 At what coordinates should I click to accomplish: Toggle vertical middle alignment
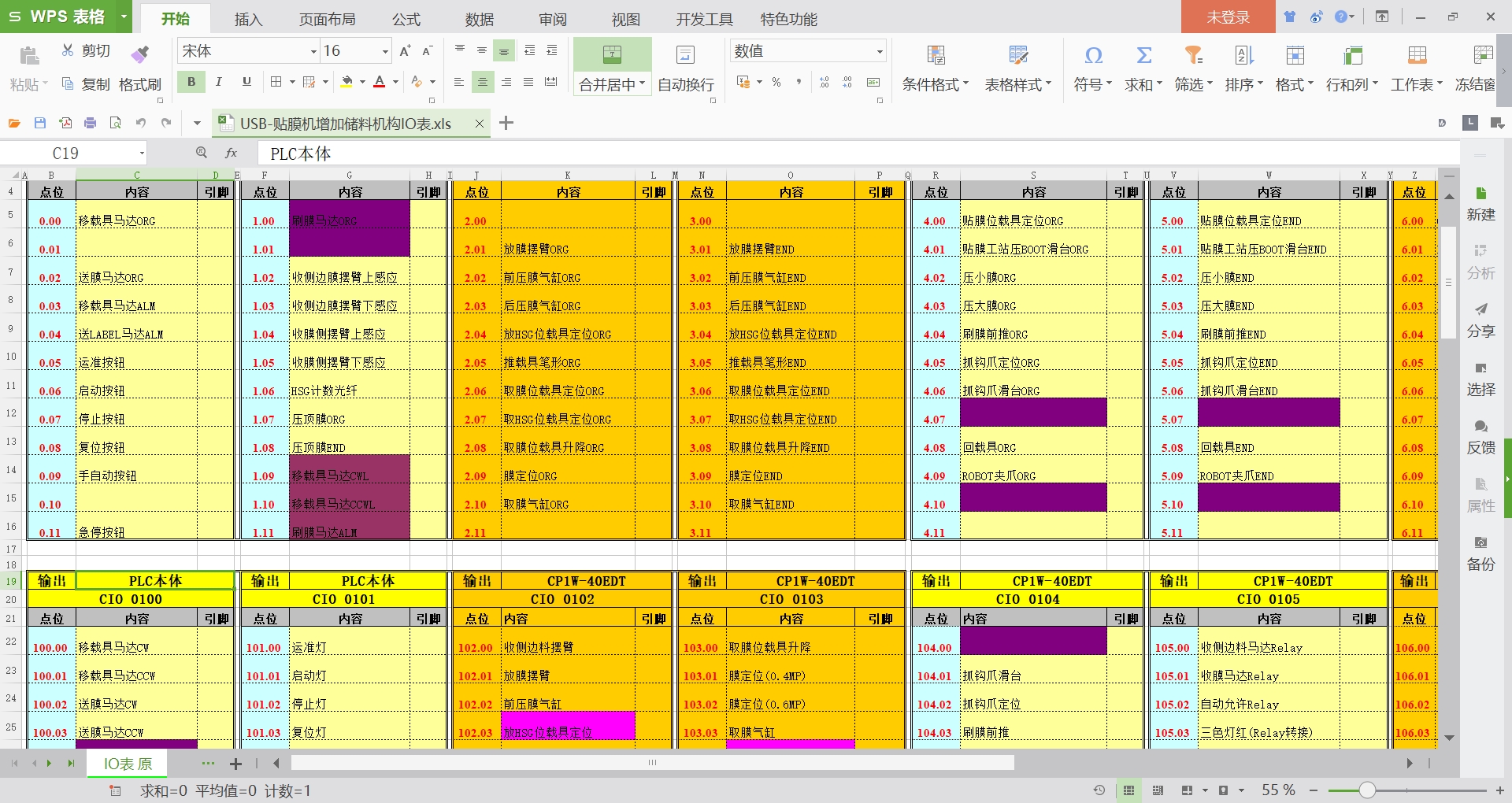tap(482, 50)
